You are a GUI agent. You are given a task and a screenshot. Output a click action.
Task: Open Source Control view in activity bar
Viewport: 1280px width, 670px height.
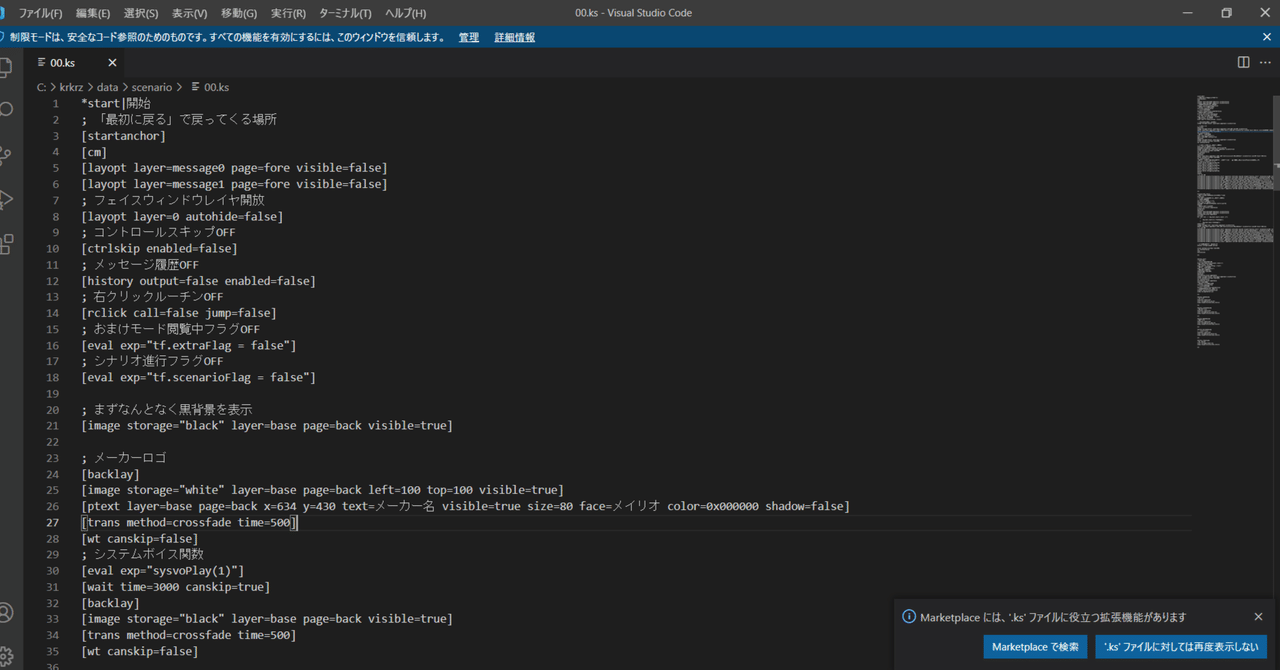tap(5, 155)
